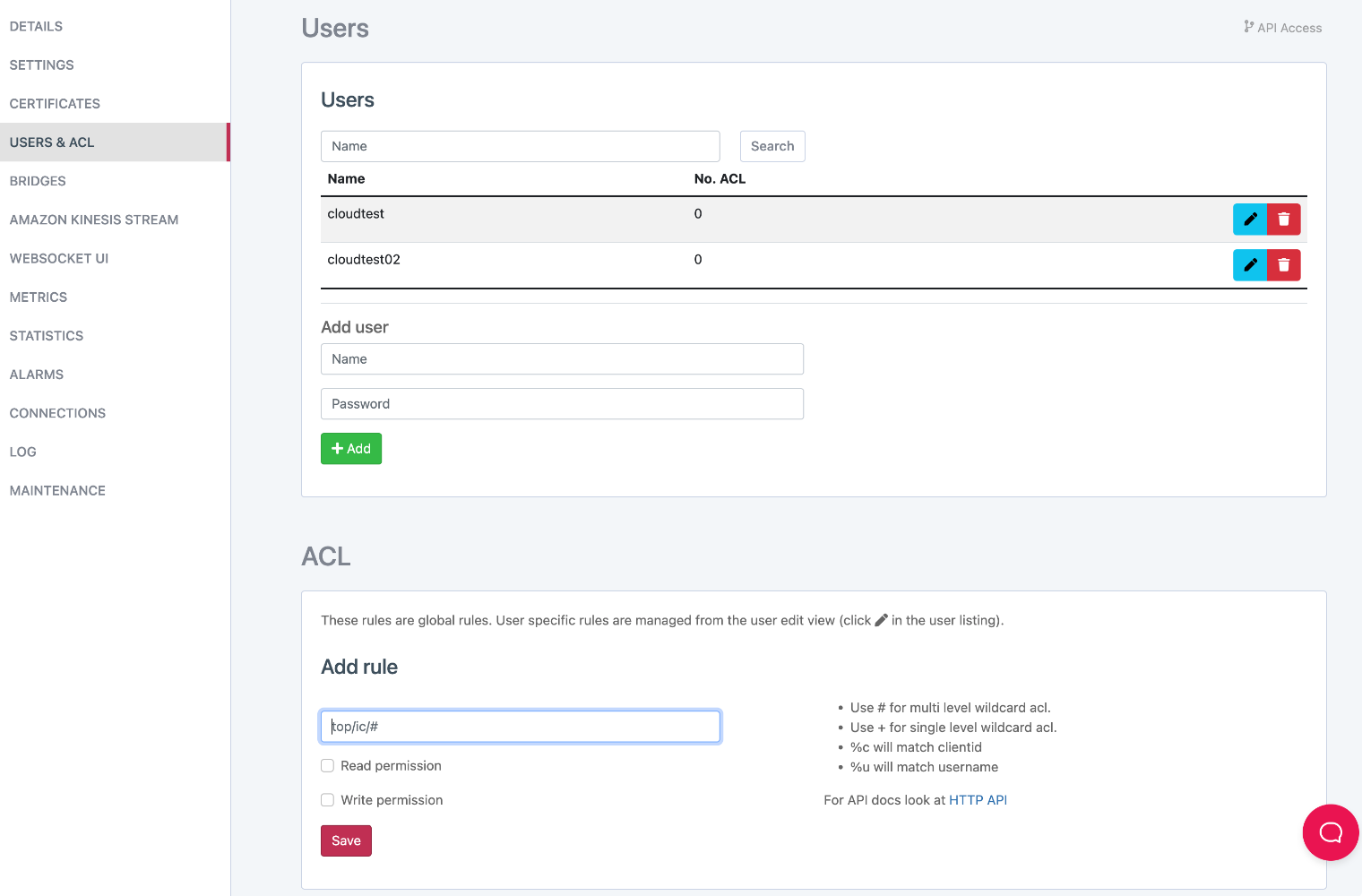This screenshot has height=896, width=1362.
Task: Delete the cloudtest user
Action: [1284, 220]
